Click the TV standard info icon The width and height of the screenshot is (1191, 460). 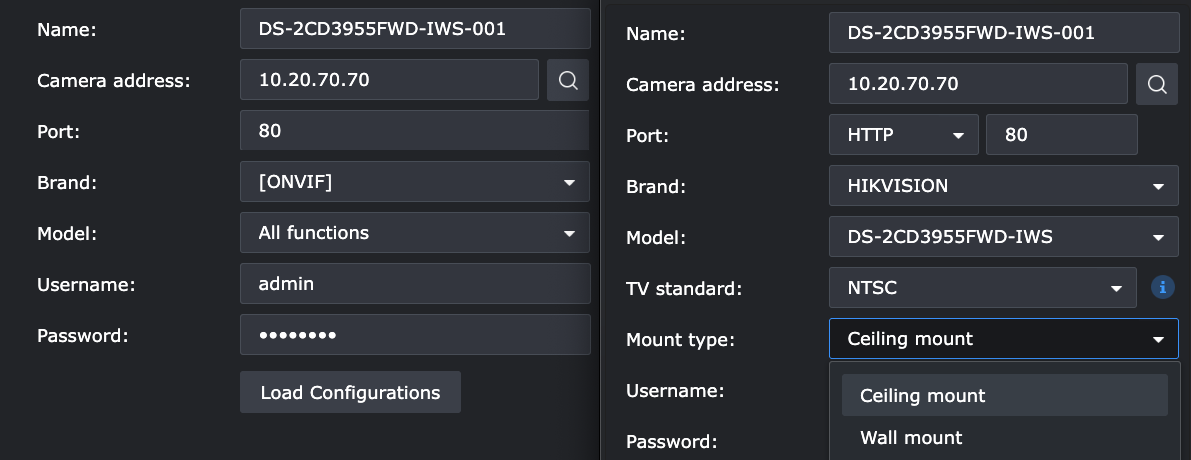pyautogui.click(x=1162, y=287)
